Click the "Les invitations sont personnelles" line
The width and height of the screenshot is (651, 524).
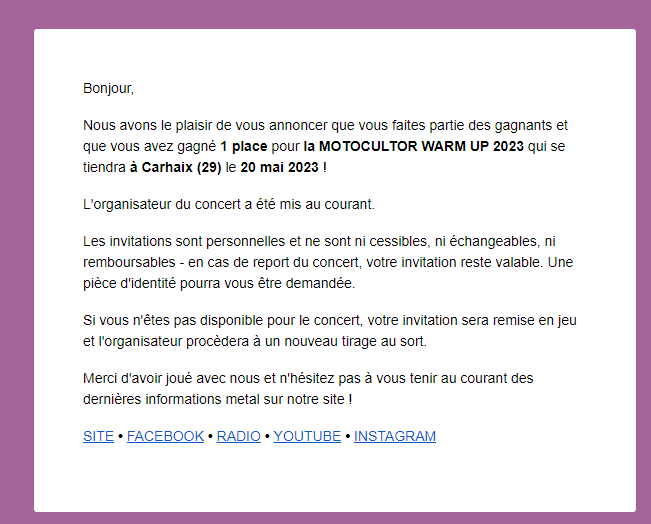[319, 241]
